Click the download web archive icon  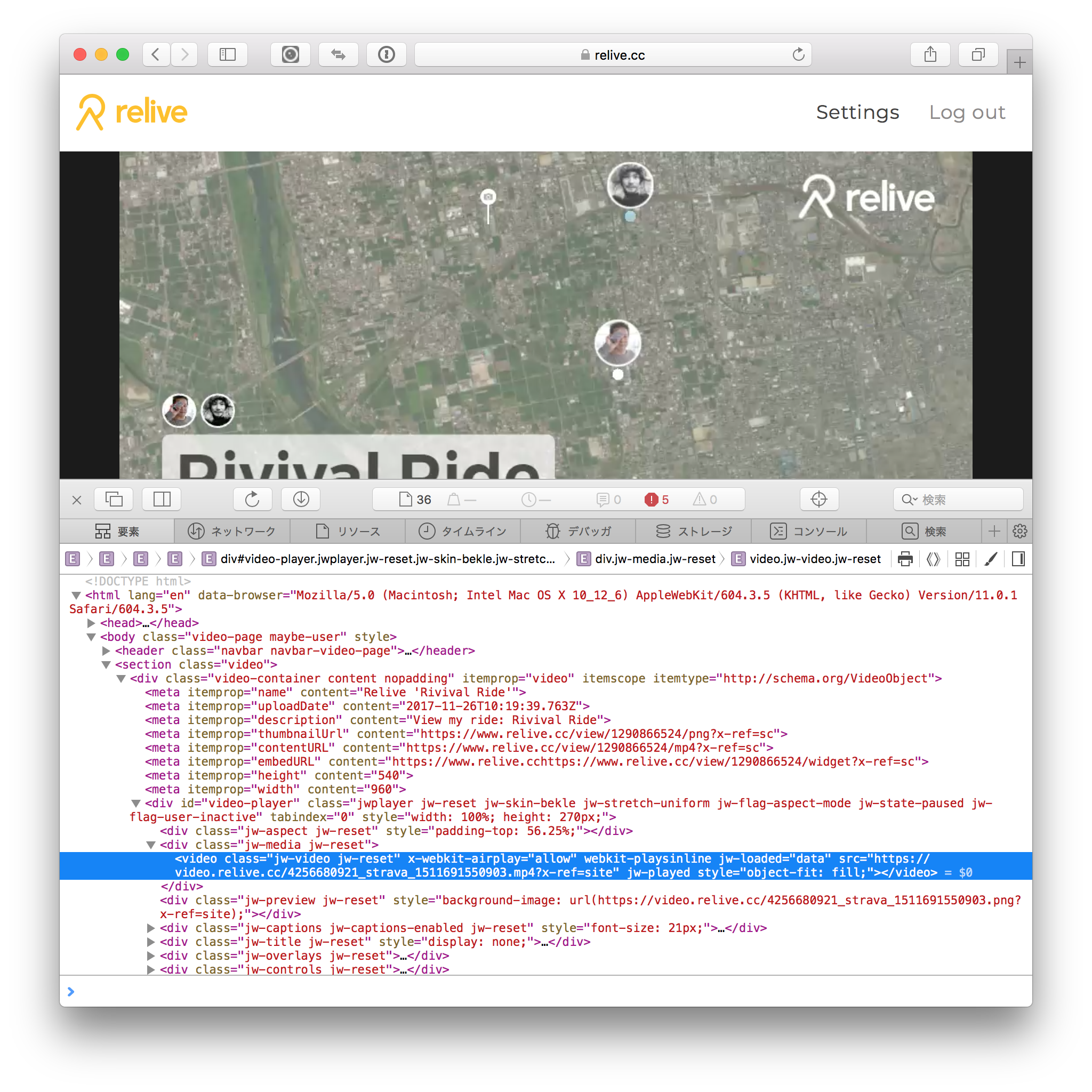click(x=301, y=499)
